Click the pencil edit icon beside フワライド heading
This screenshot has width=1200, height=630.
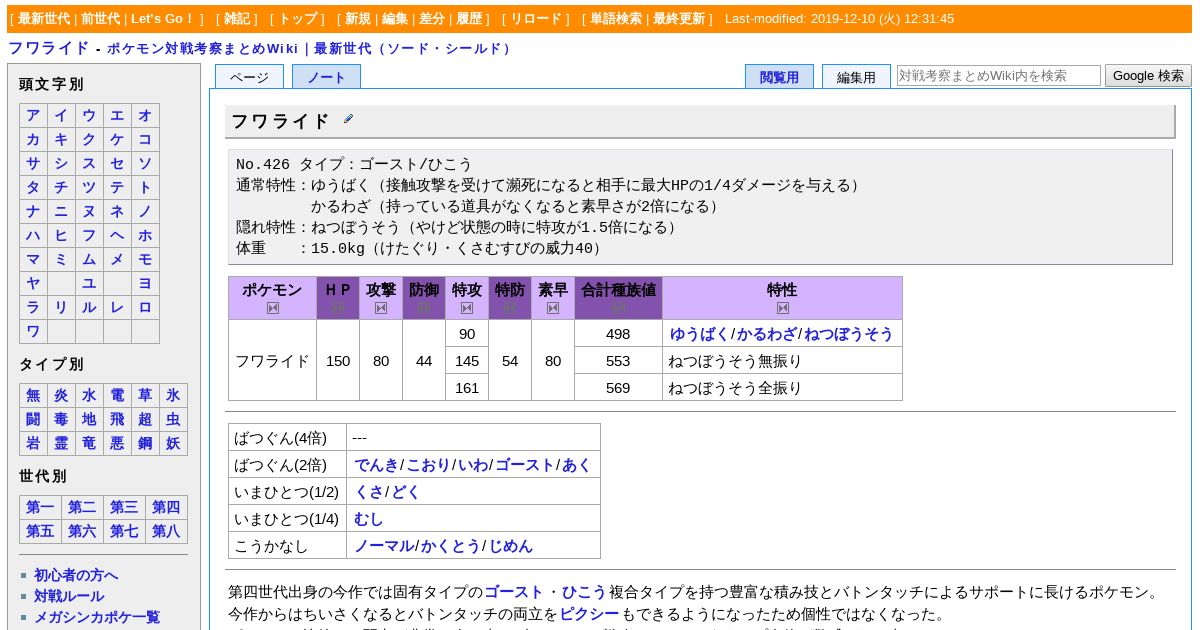point(348,119)
